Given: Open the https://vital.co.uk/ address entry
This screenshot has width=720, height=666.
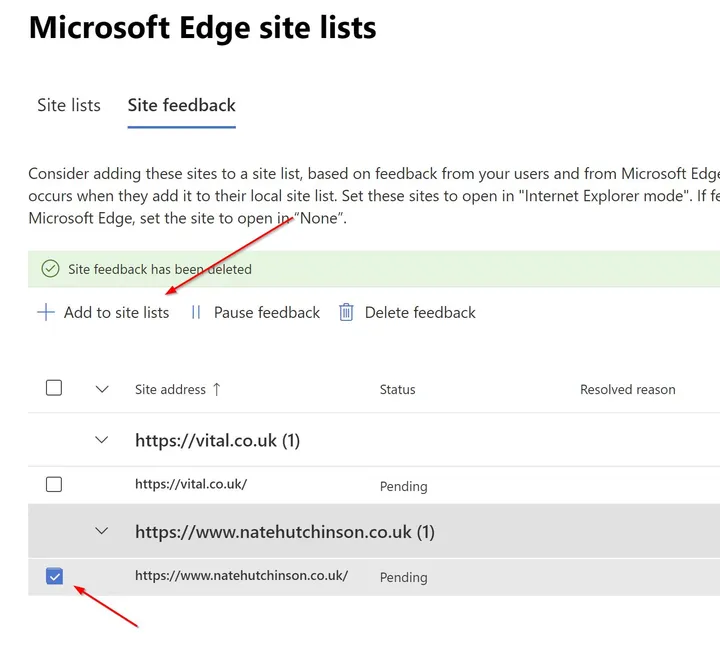Looking at the screenshot, I should [191, 484].
